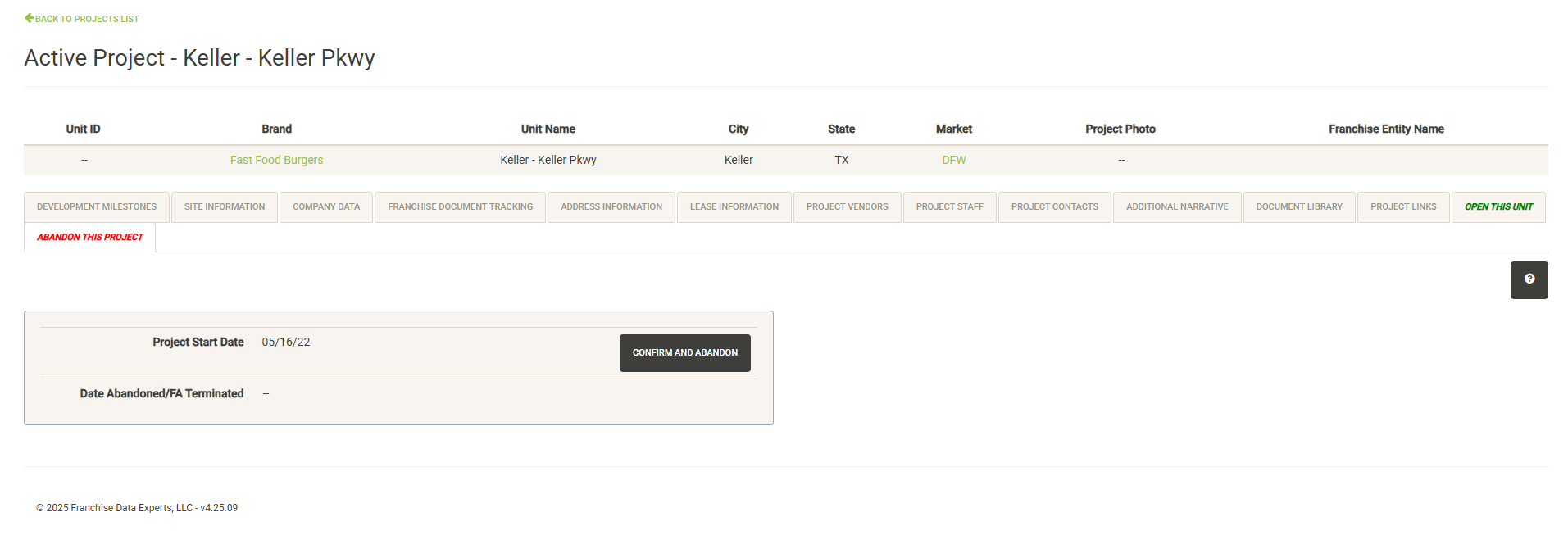Screen dimensions: 1568x549
Task: Open Lease Information tab
Action: click(x=734, y=207)
